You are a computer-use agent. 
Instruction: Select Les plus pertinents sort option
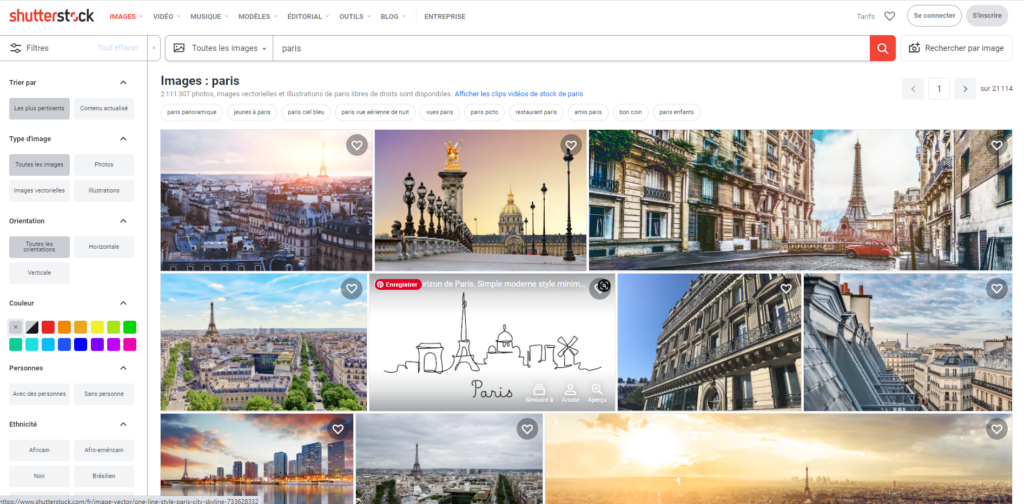point(39,108)
